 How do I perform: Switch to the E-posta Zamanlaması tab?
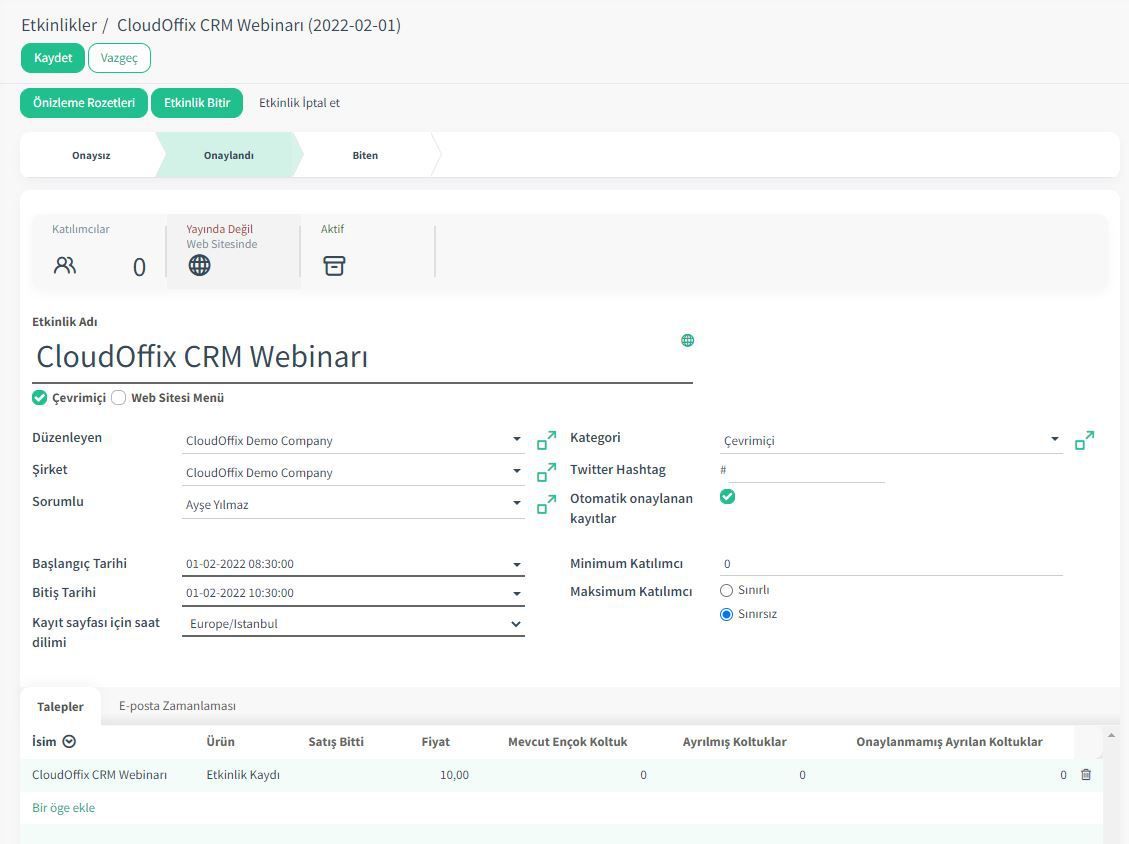pyautogui.click(x=177, y=706)
